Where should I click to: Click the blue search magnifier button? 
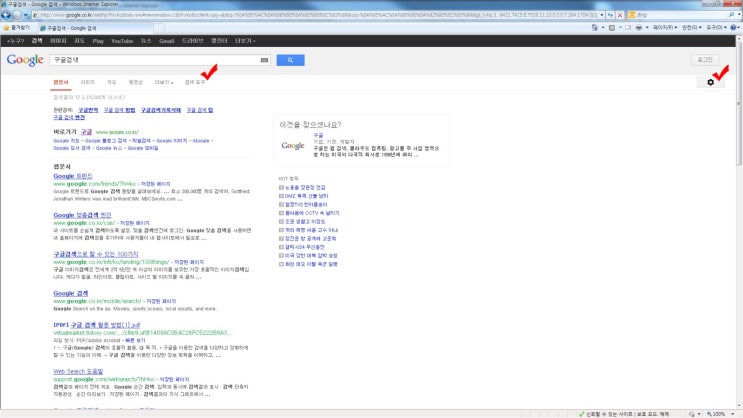tap(290, 60)
